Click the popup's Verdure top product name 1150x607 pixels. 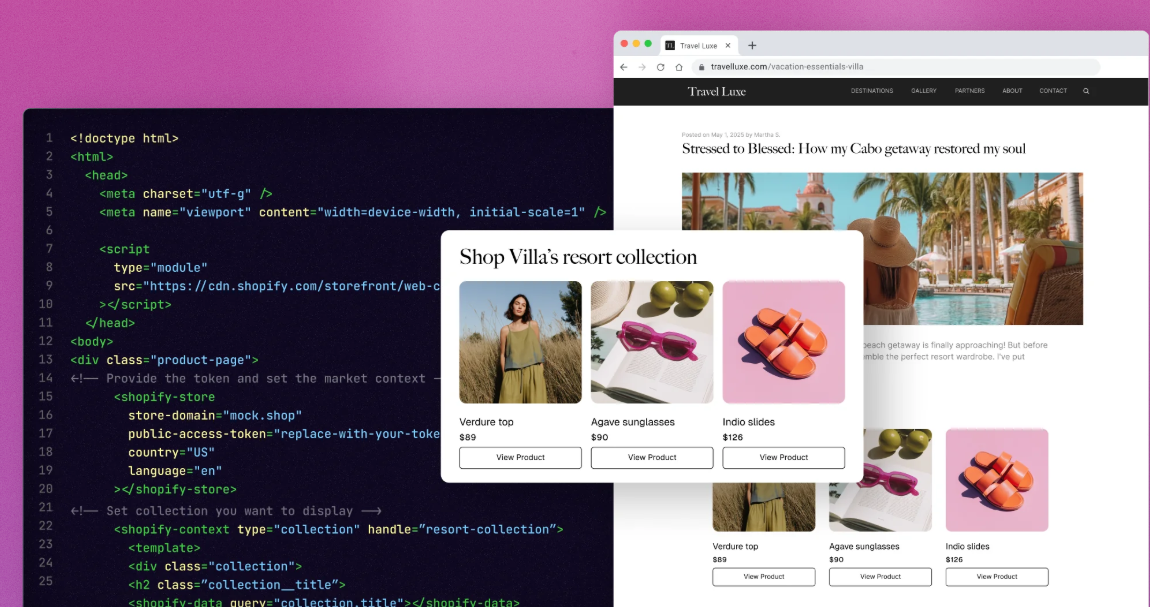click(x=486, y=422)
